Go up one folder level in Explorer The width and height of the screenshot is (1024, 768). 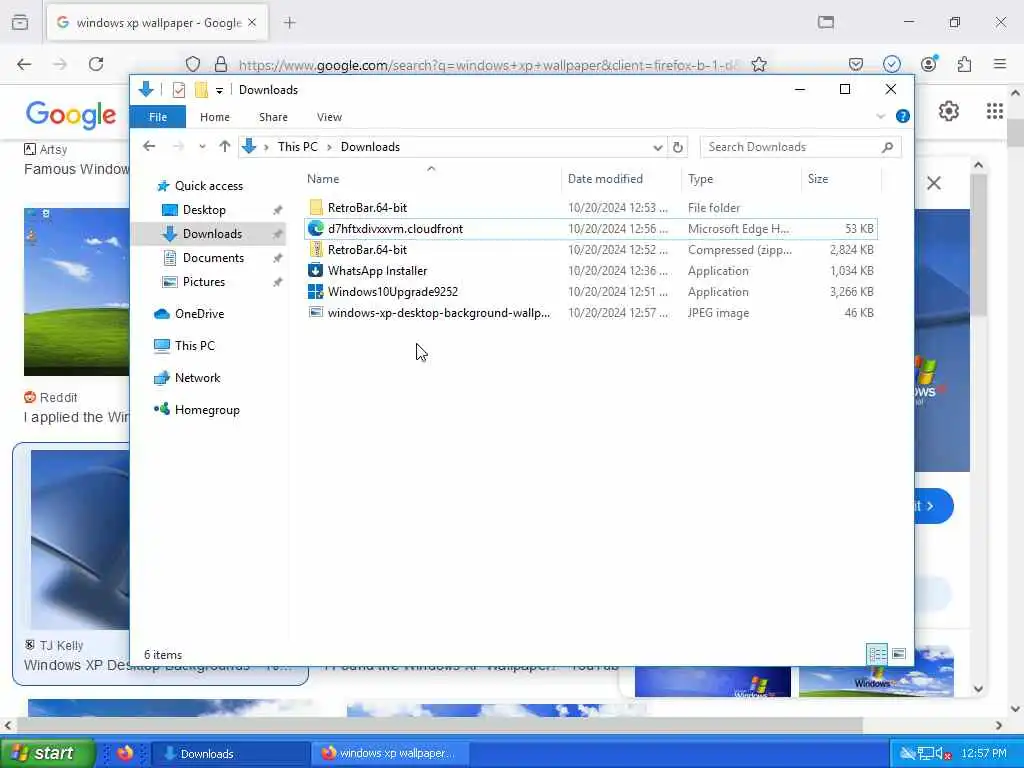tap(225, 146)
